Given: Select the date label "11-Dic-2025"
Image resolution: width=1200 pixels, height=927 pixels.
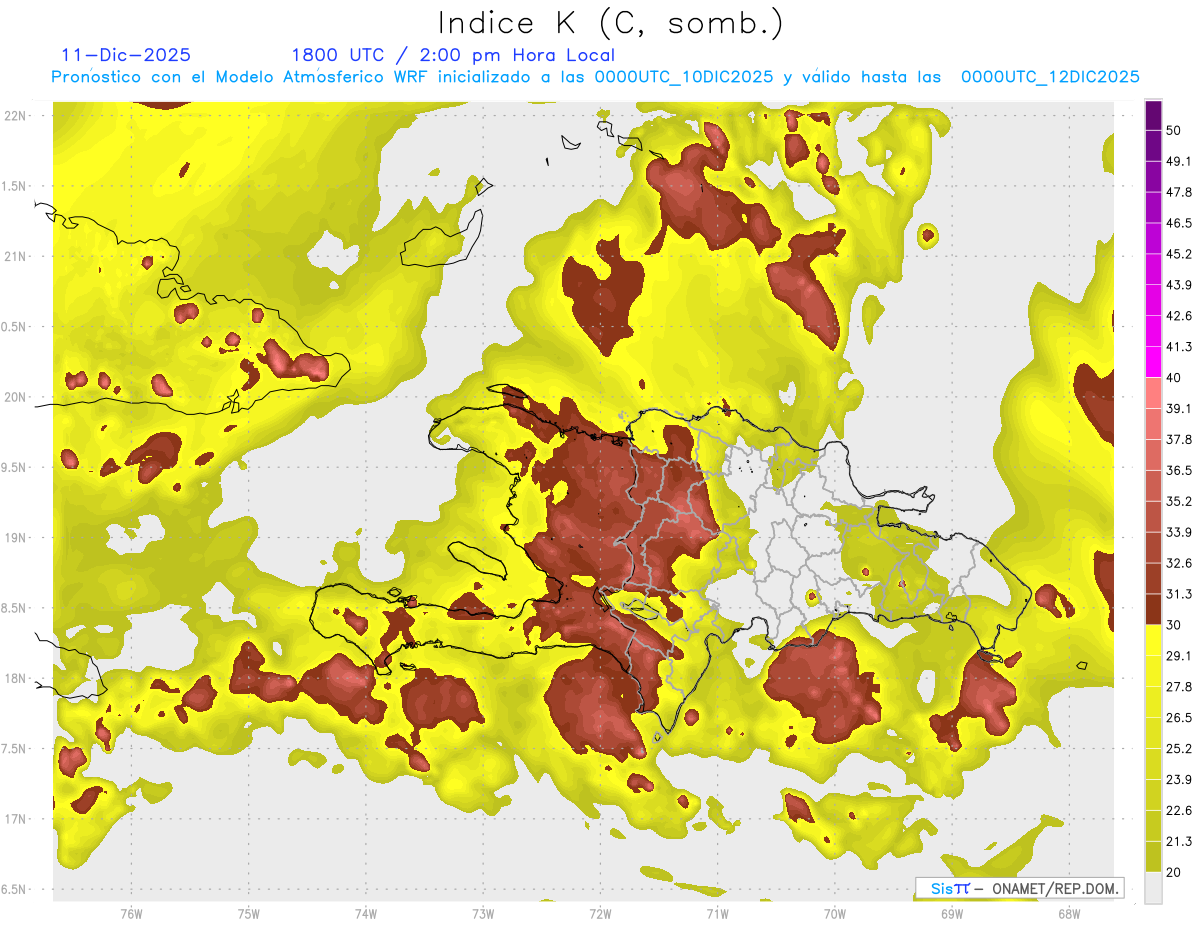Looking at the screenshot, I should (127, 55).
